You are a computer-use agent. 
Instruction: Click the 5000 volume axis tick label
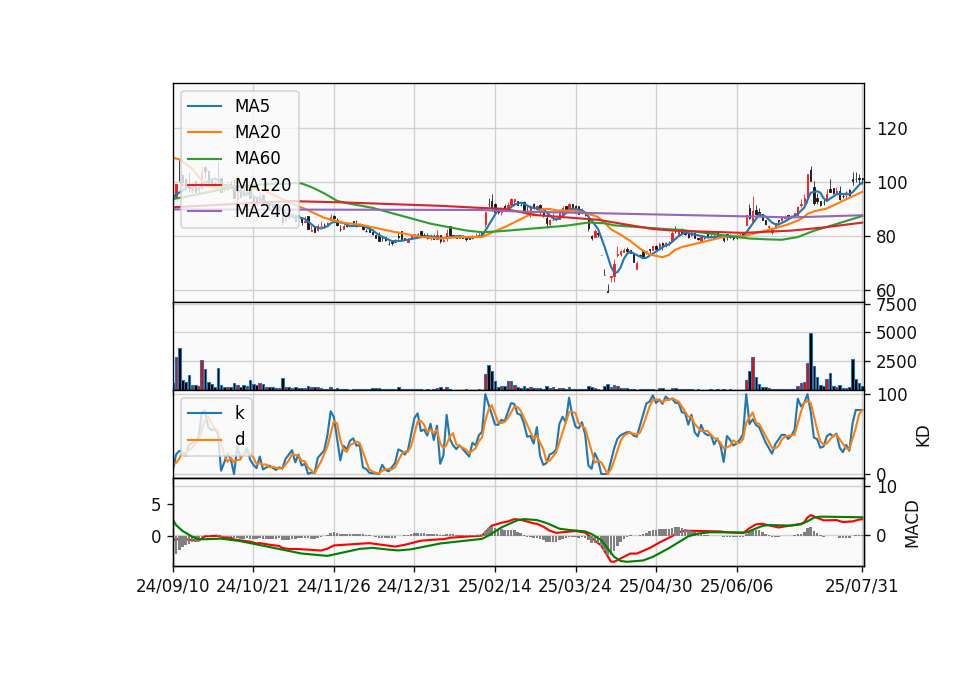tap(897, 333)
